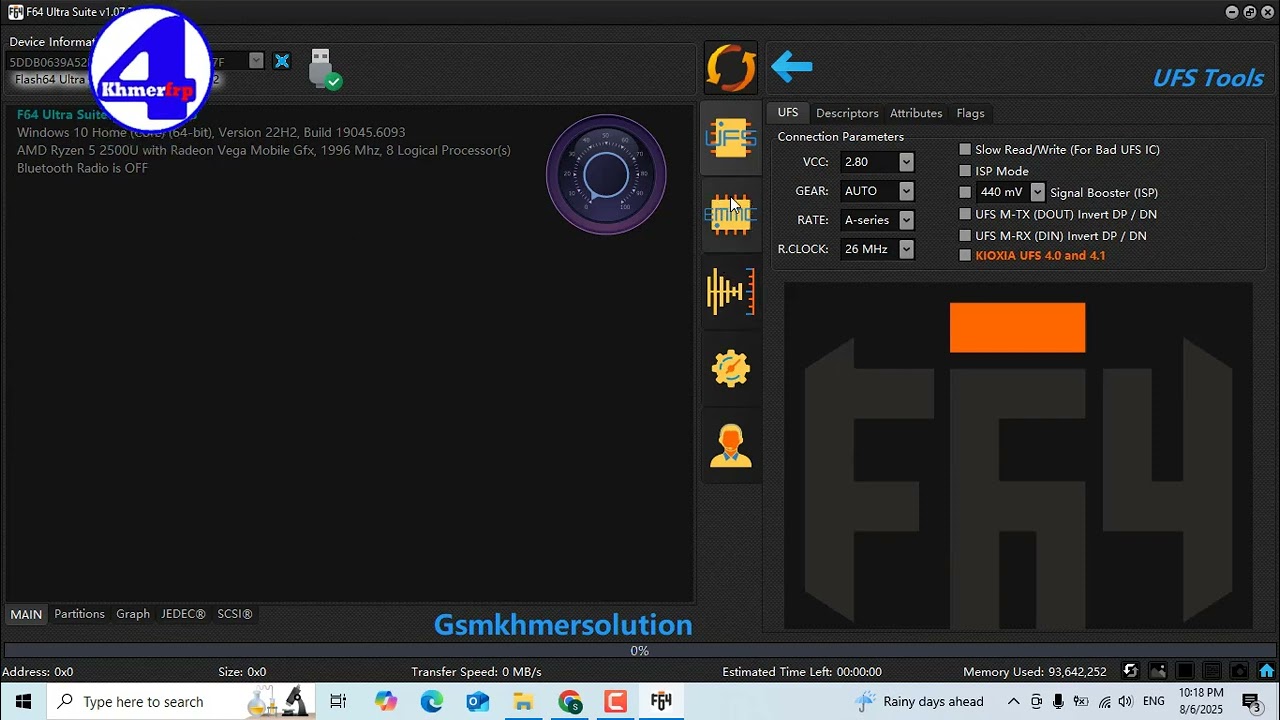Switch to the Graph tab
The image size is (1280, 720).
[x=132, y=614]
